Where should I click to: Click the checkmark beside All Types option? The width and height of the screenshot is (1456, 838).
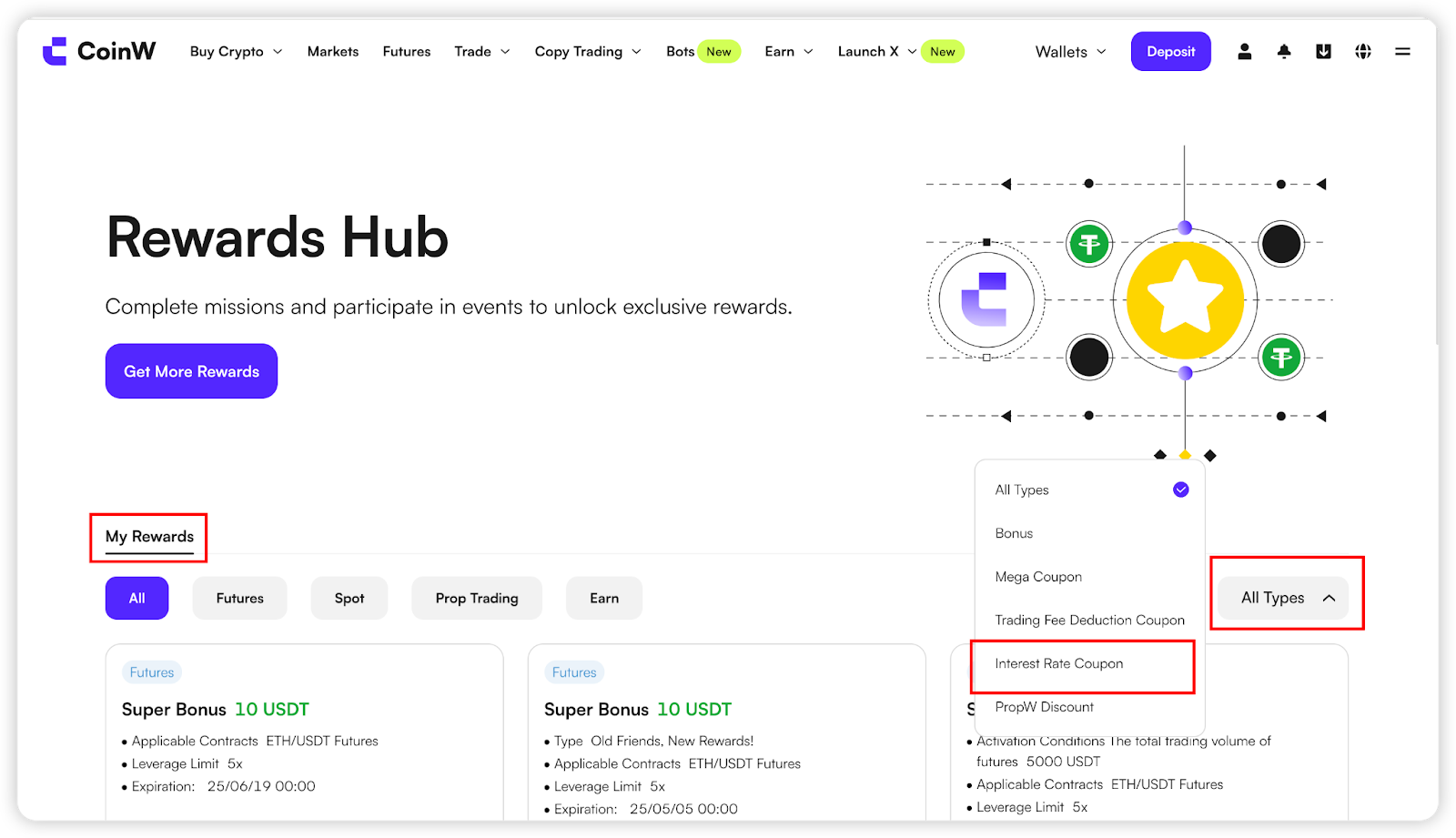[x=1180, y=490]
